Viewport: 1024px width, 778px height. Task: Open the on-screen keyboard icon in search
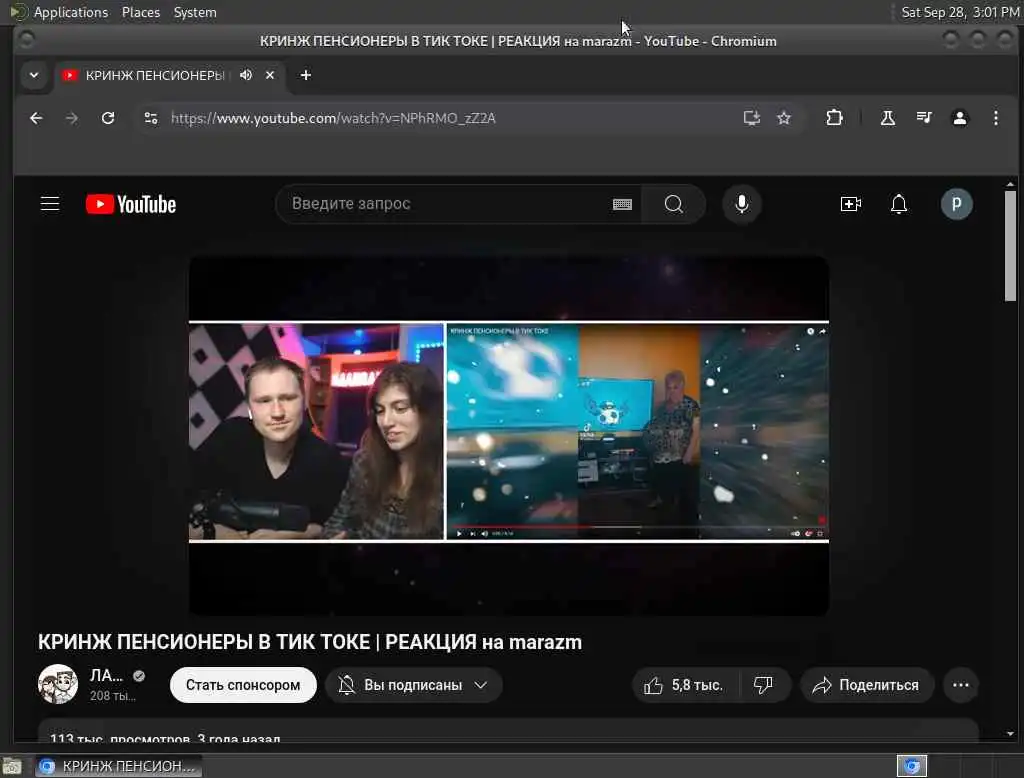click(622, 204)
